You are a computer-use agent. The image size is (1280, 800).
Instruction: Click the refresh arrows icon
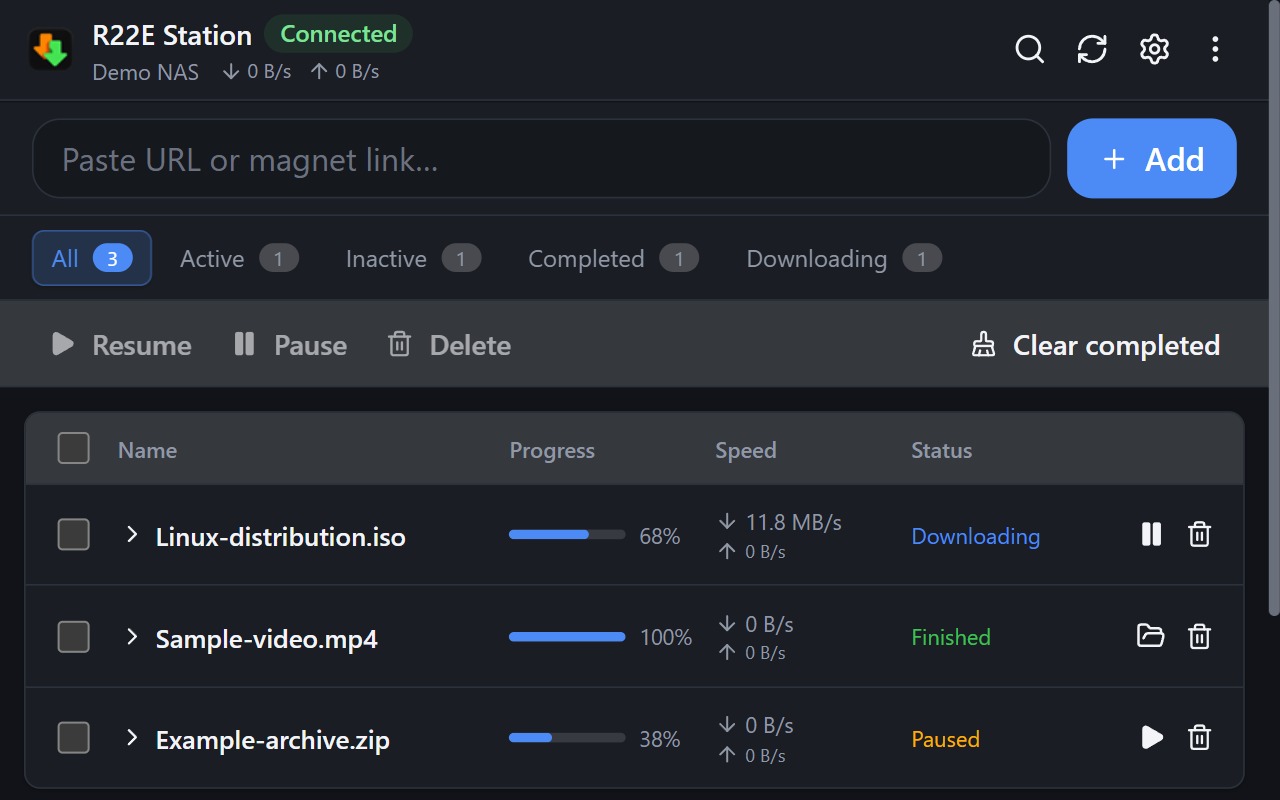1092,49
